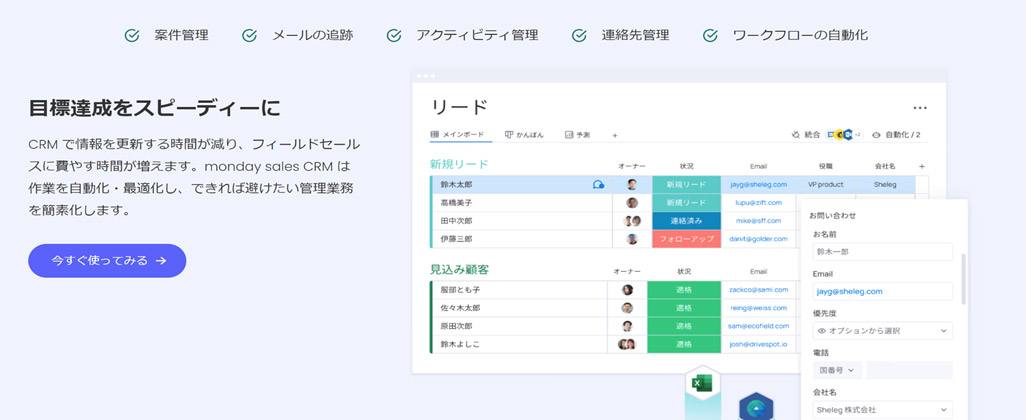Open conversation bubble icon on 鈴木太郎 row
Screen dimensions: 1026x420
point(598,184)
